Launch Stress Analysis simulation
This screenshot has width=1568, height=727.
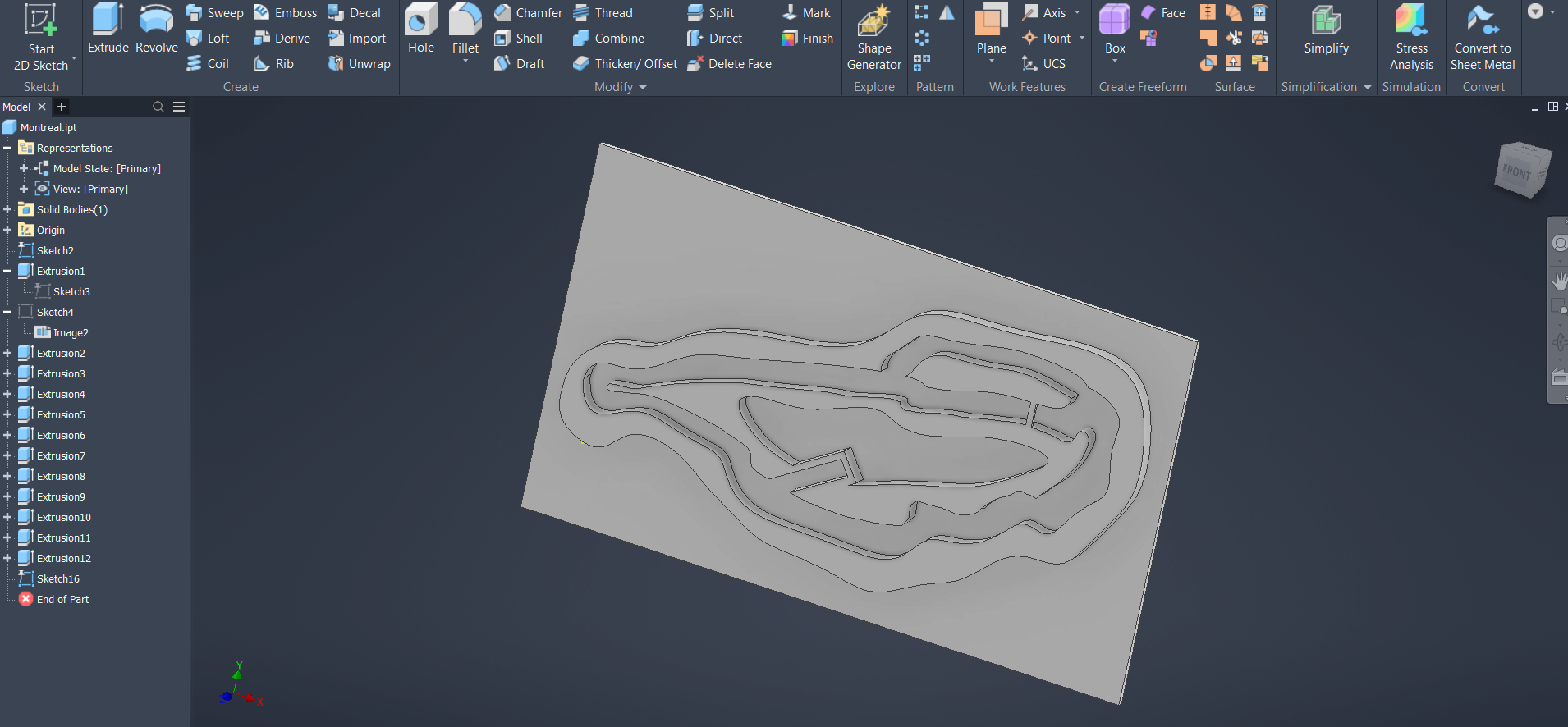(x=1411, y=38)
